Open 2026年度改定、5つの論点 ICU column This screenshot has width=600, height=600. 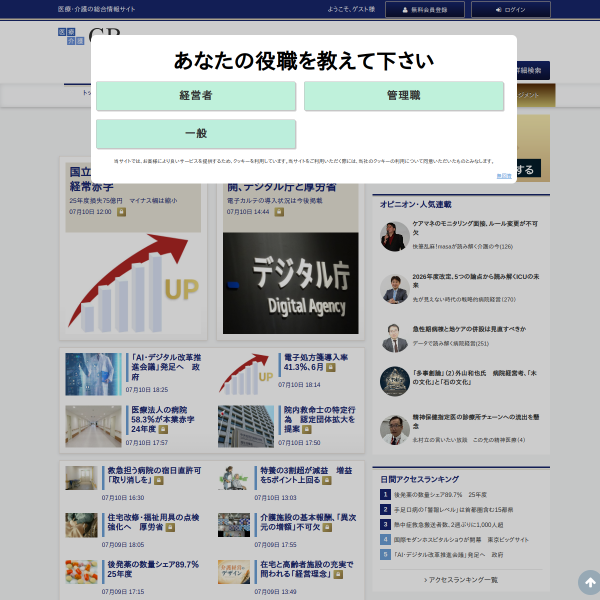(x=476, y=281)
